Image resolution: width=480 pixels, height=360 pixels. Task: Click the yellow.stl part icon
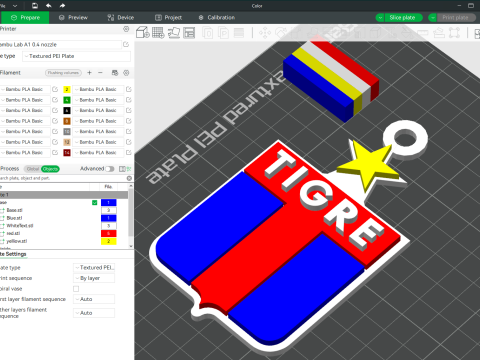tap(3, 241)
